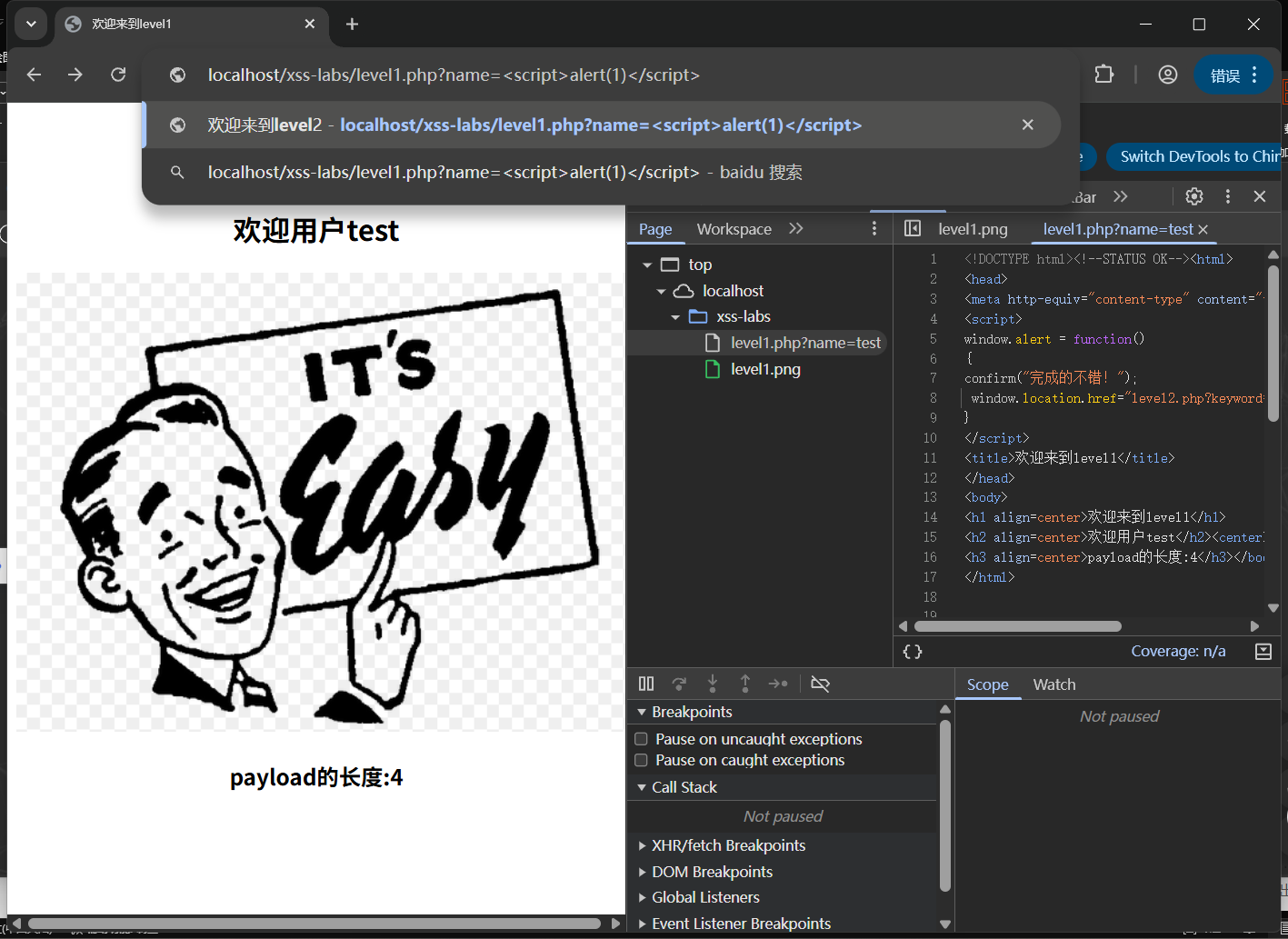
Task: Open a new browser tab
Action: coord(353,25)
